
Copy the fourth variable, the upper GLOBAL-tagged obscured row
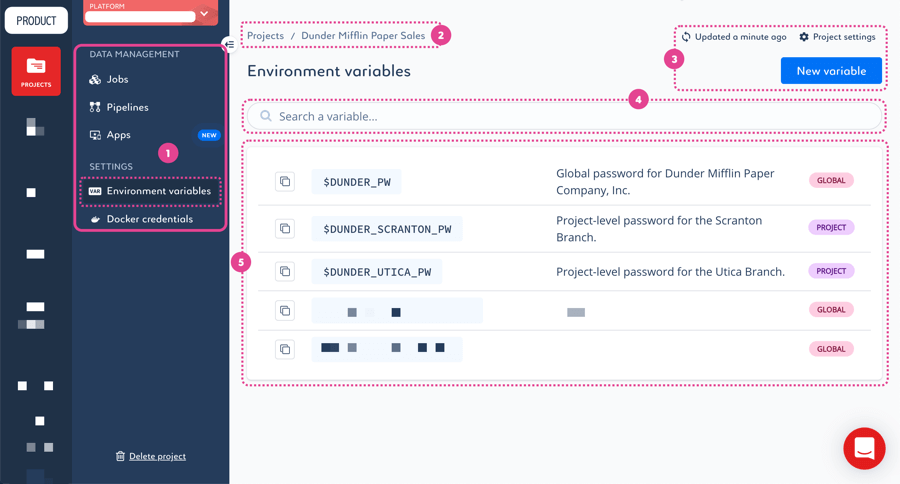click(x=285, y=311)
